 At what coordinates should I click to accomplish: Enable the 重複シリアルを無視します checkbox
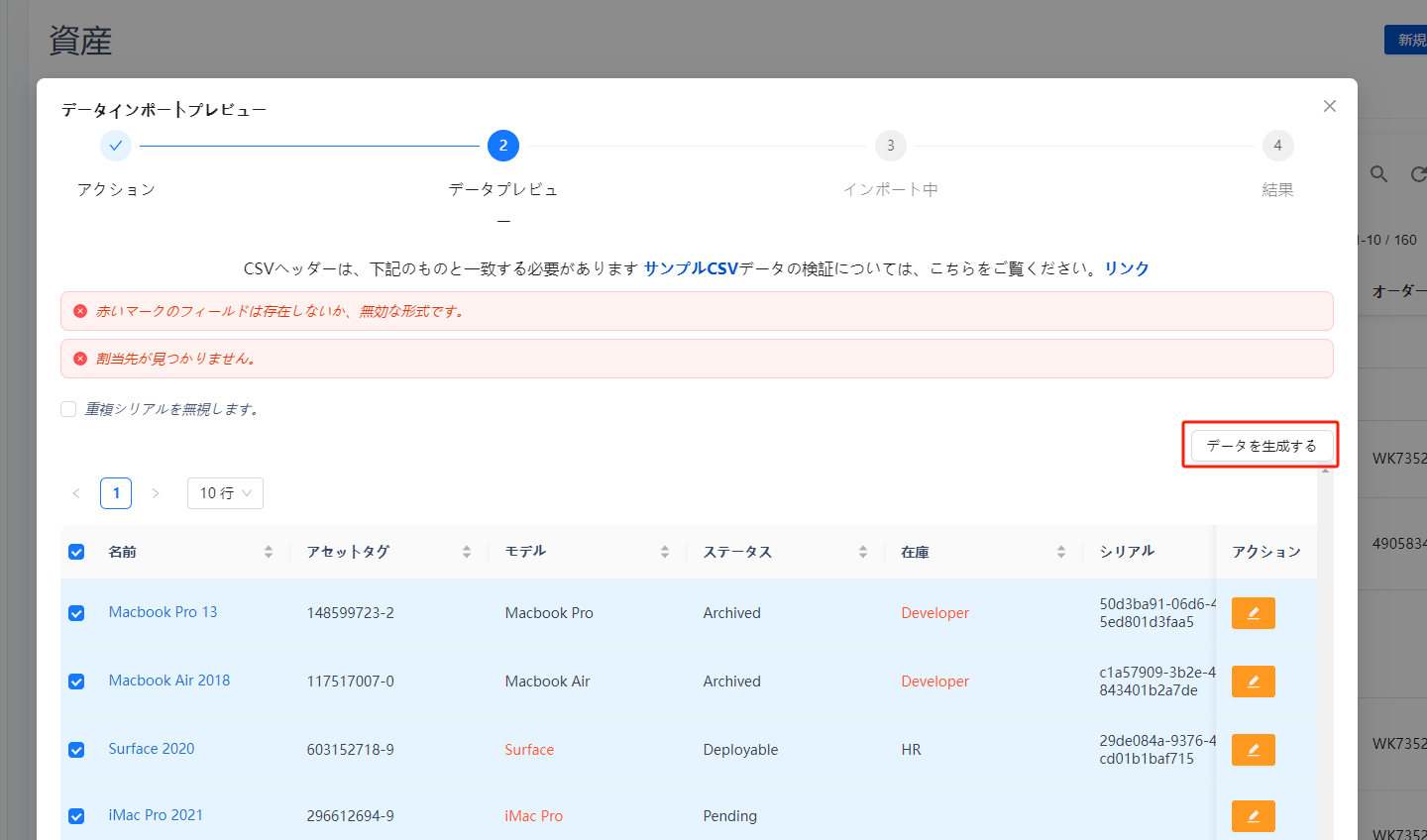67,408
